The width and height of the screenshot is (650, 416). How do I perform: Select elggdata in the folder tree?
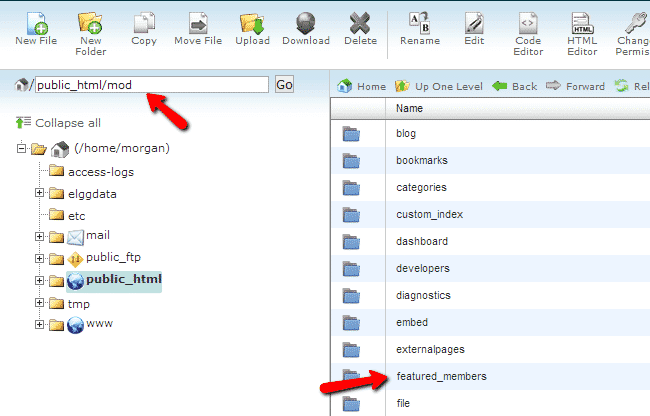click(x=92, y=194)
